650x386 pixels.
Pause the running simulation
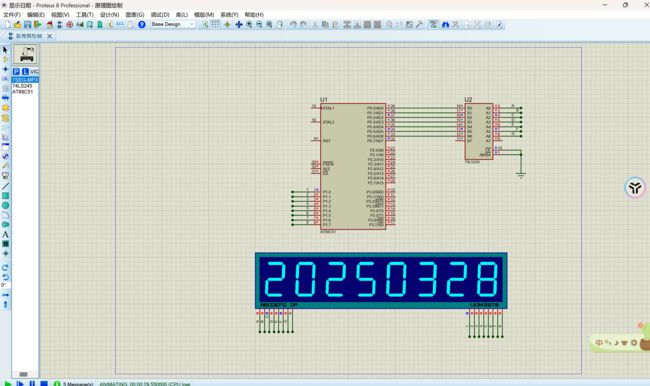click(x=32, y=383)
